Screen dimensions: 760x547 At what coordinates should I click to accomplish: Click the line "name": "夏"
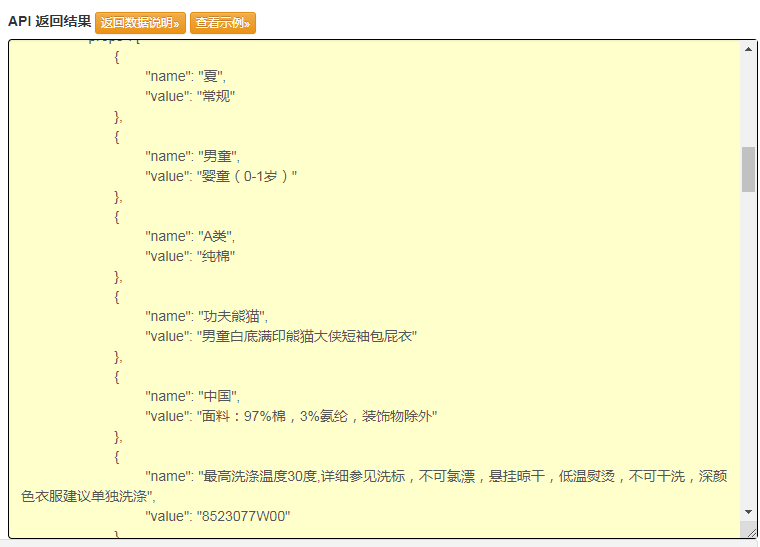(x=185, y=76)
